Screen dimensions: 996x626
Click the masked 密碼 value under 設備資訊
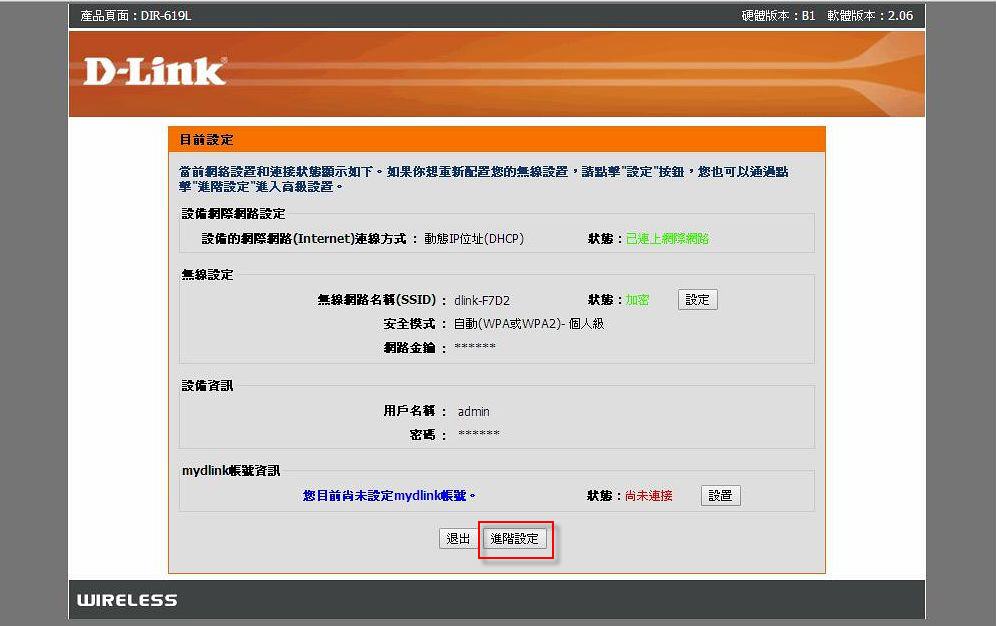click(478, 435)
